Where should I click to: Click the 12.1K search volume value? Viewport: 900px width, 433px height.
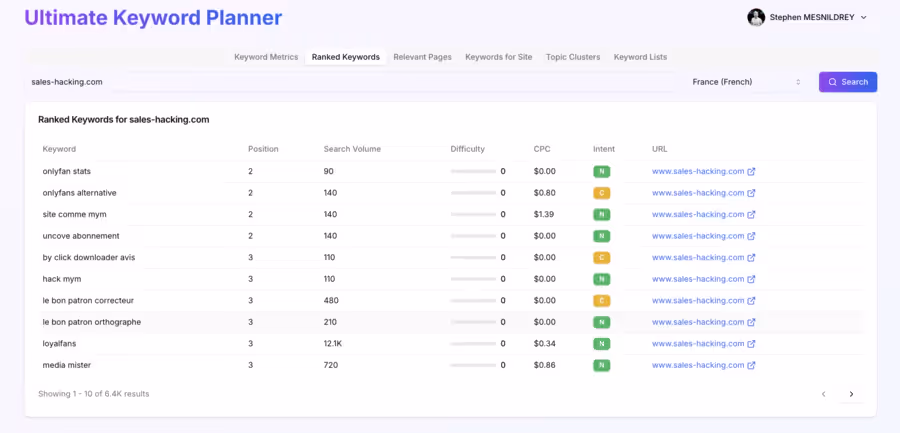point(333,343)
